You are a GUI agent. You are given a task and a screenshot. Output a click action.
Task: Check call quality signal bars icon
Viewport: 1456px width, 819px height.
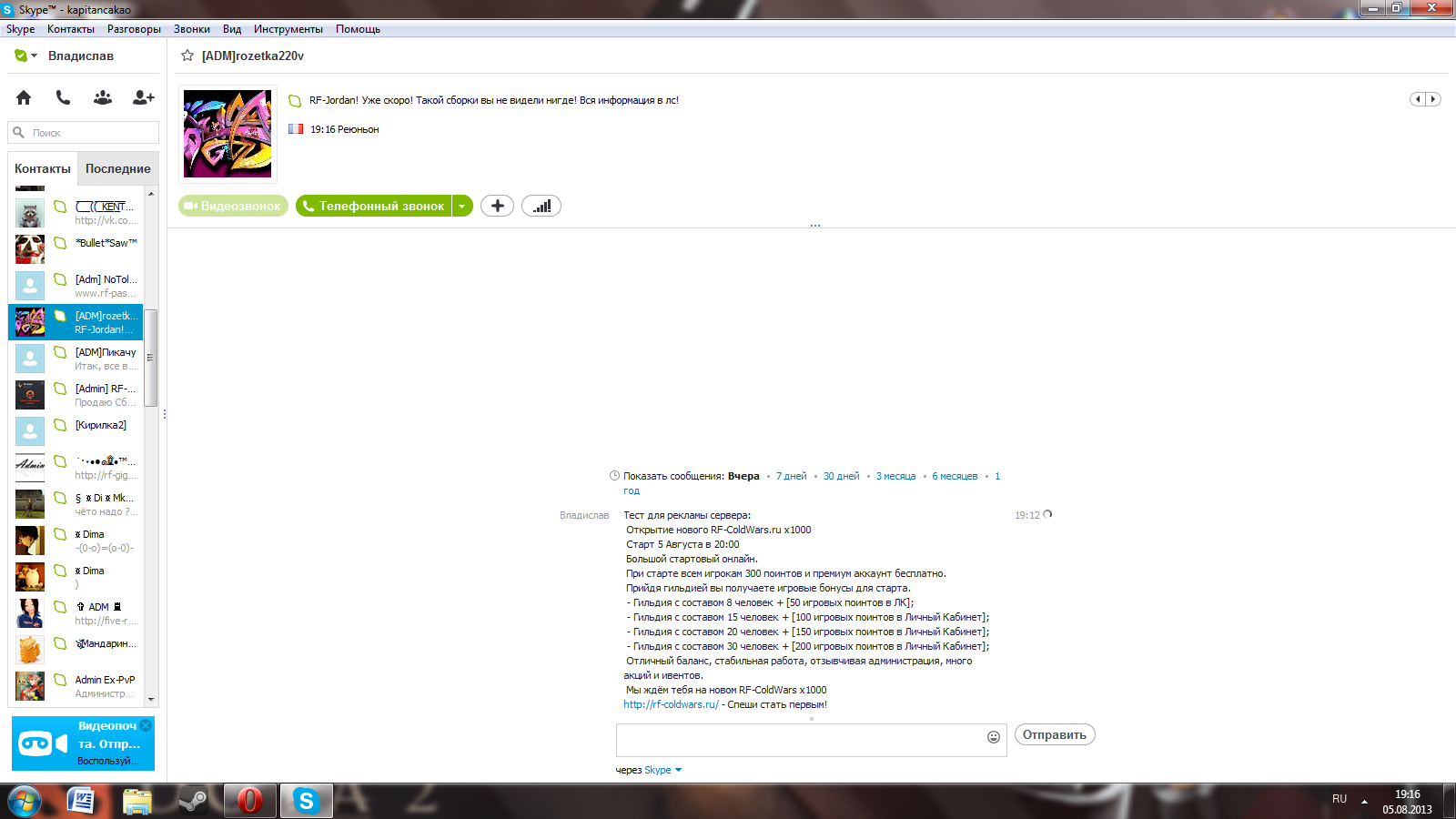pyautogui.click(x=541, y=206)
